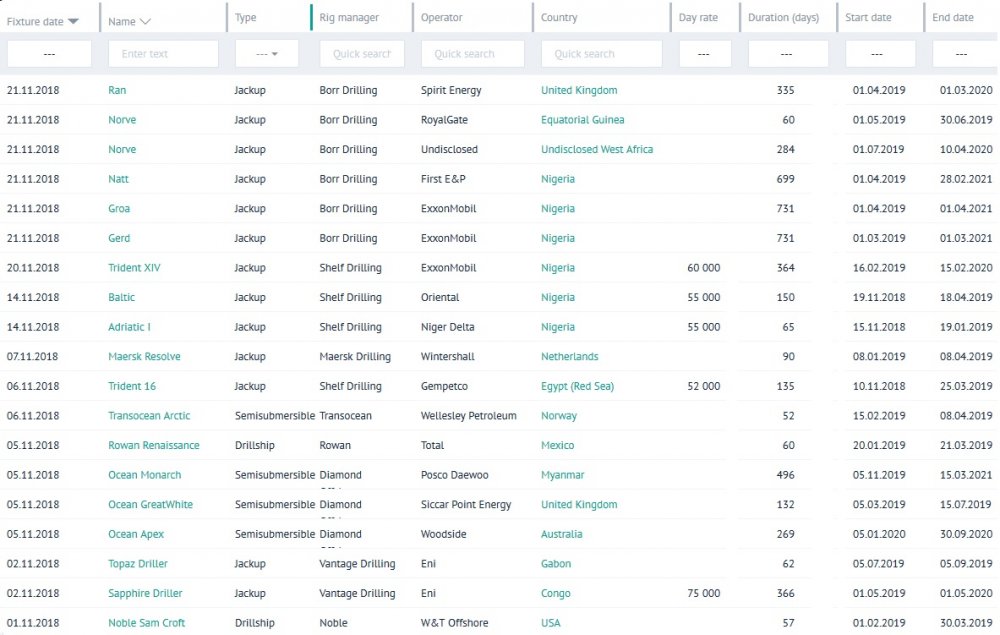Open the Adriatic I rig link

pos(129,327)
